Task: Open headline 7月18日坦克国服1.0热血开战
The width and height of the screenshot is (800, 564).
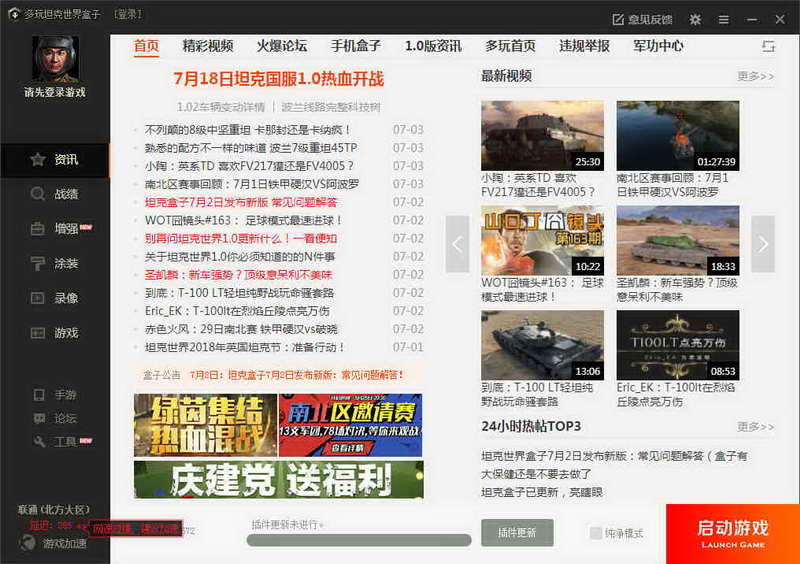Action: [279, 79]
